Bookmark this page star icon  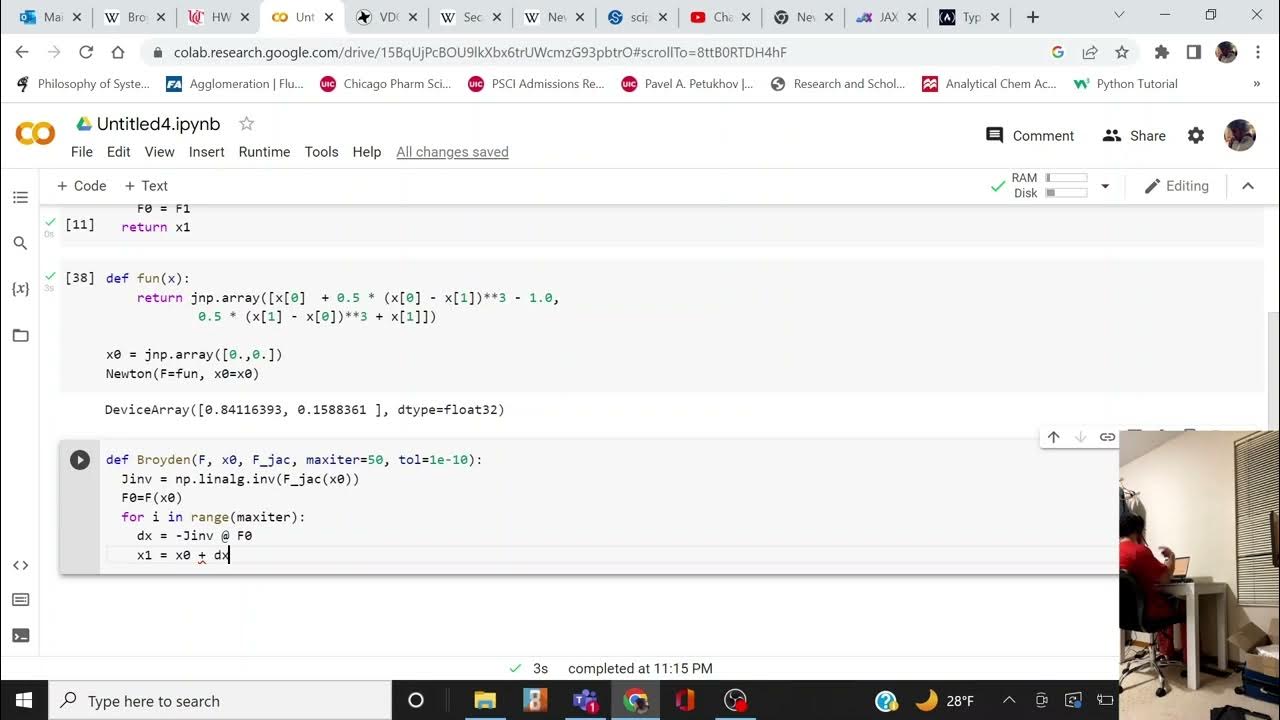(x=1122, y=52)
